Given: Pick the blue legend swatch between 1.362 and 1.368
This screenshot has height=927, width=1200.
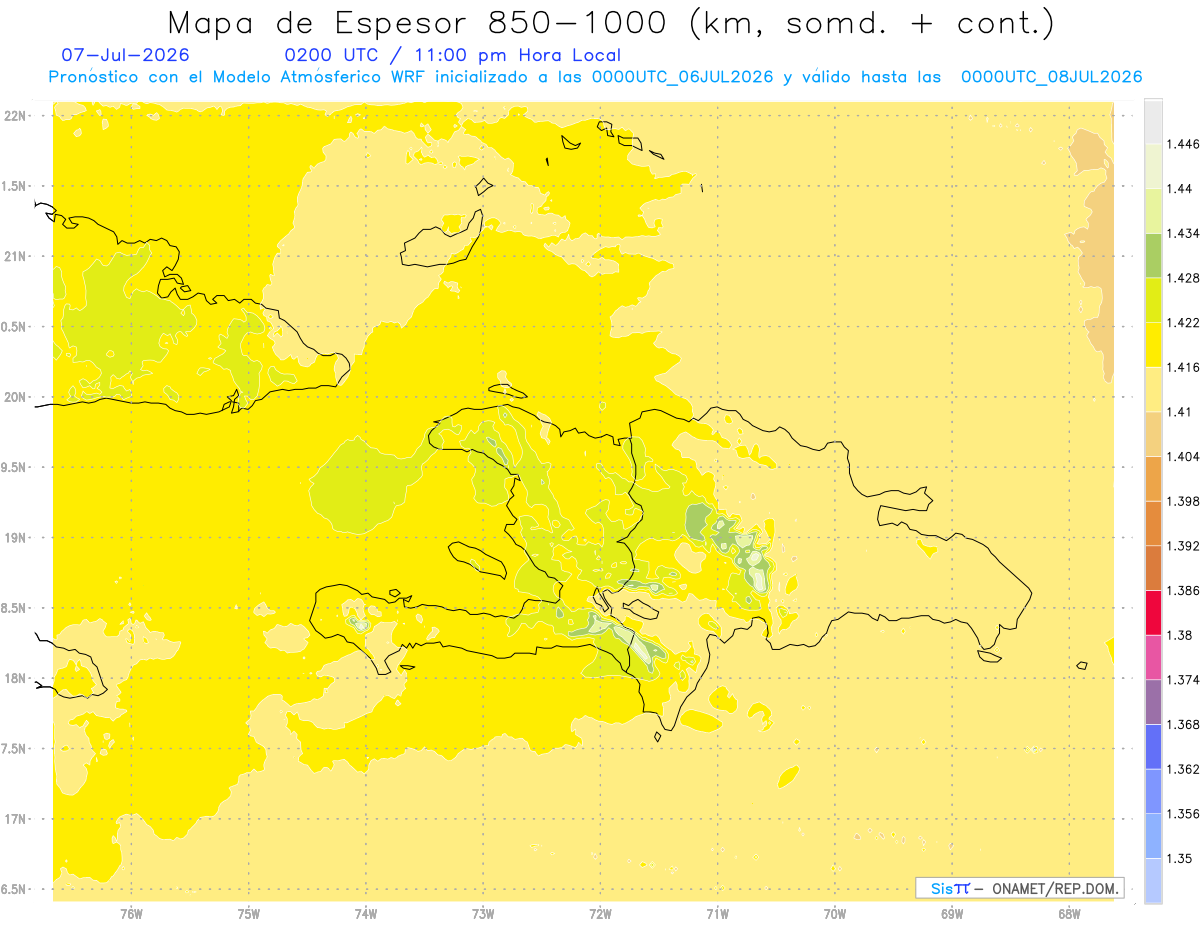Looking at the screenshot, I should click(1153, 746).
